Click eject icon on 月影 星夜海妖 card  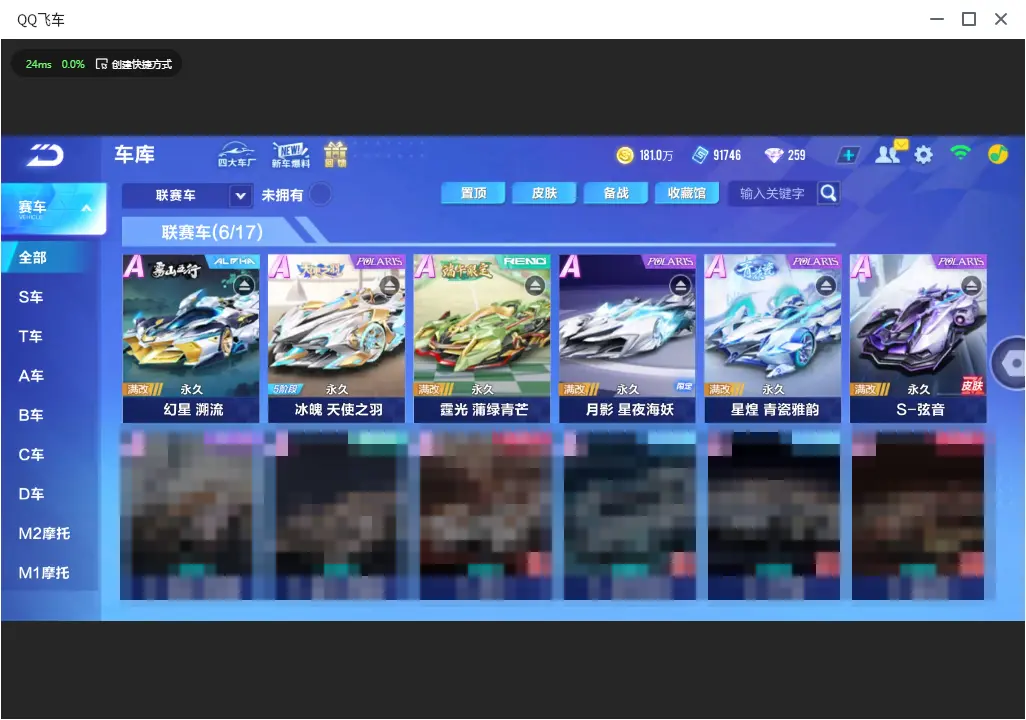click(x=681, y=285)
